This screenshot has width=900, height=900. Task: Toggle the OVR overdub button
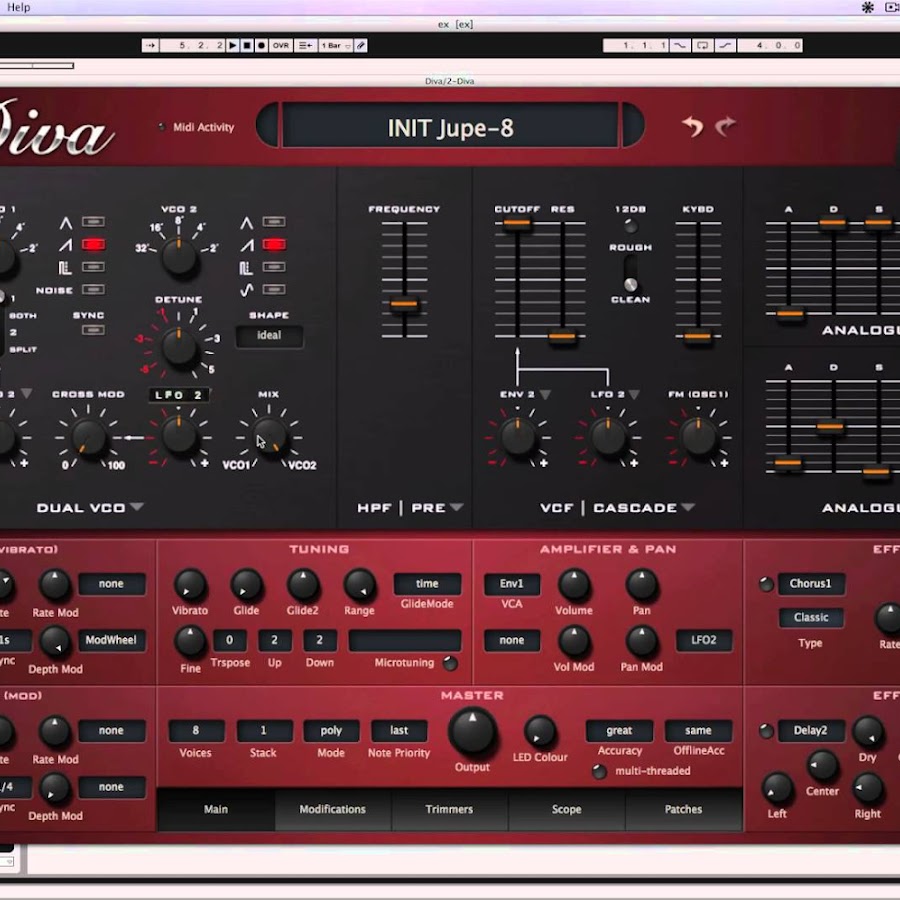click(281, 45)
